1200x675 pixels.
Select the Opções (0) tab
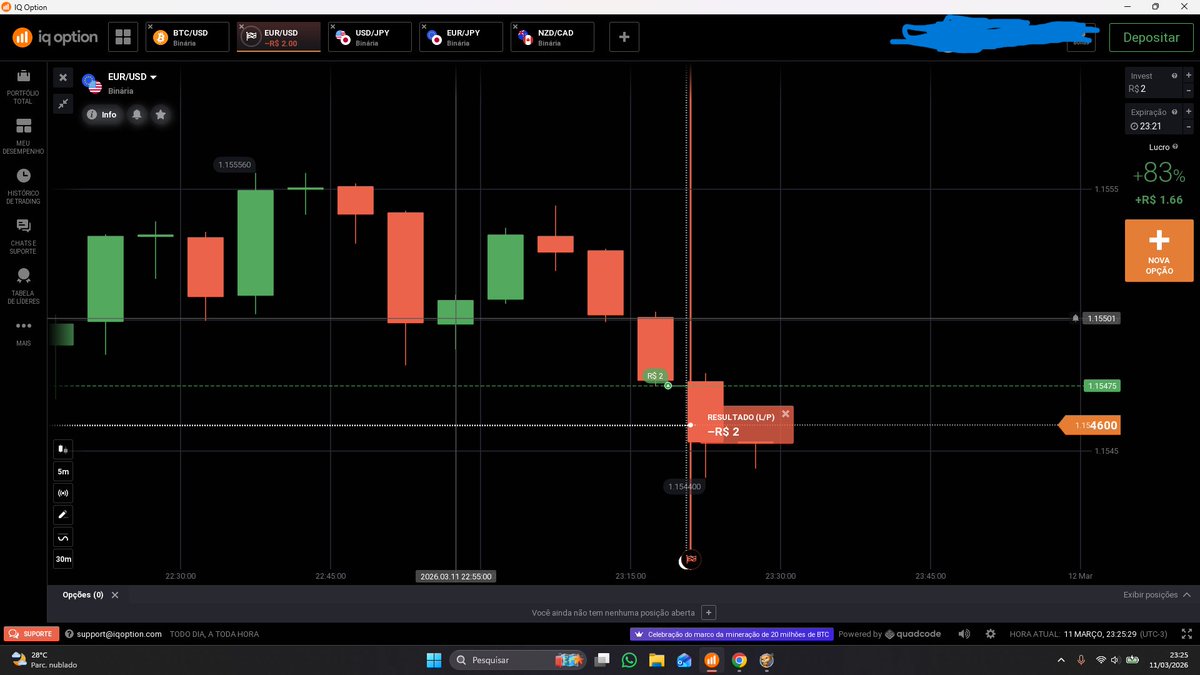coord(83,595)
